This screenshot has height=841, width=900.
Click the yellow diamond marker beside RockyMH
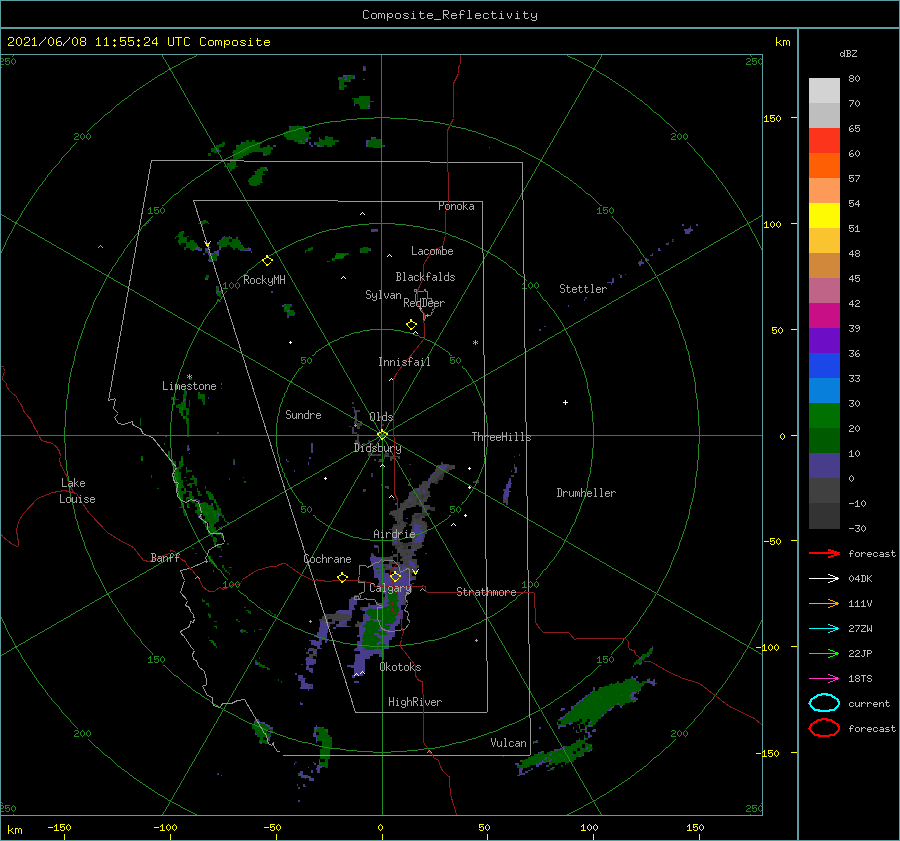tap(267, 261)
